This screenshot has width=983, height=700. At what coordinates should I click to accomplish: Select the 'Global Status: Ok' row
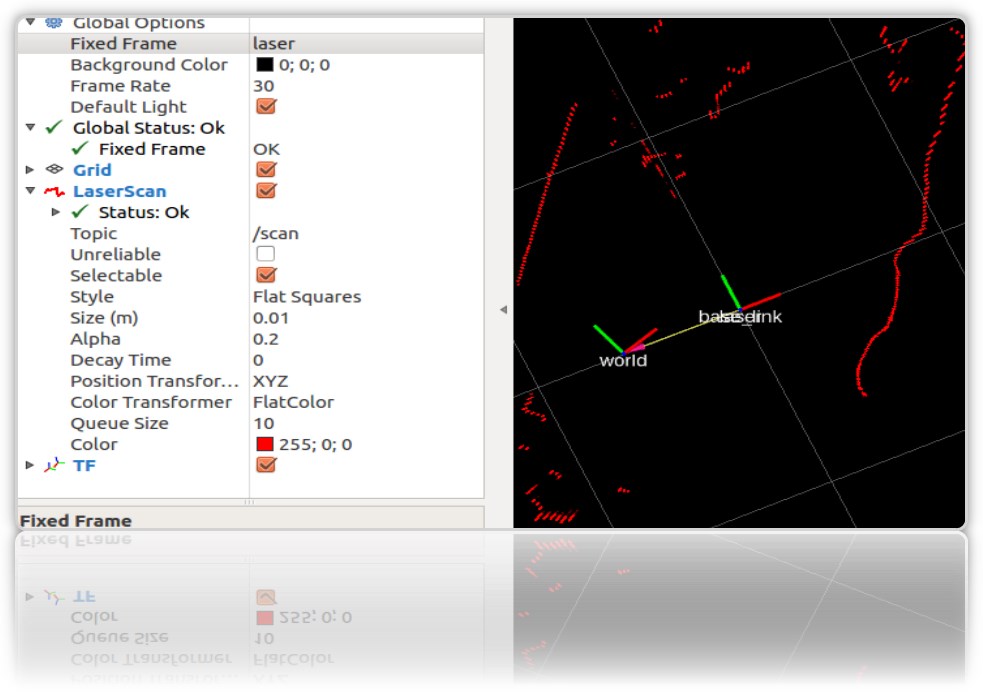(149, 128)
